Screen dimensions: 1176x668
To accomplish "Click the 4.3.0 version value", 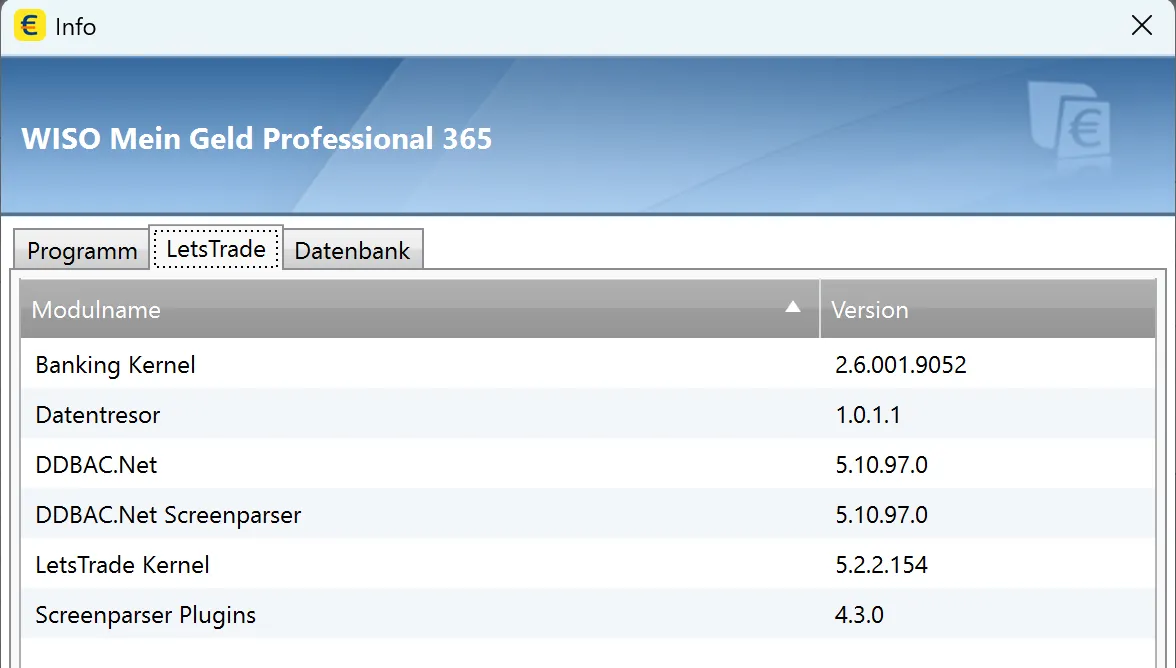I will (x=859, y=615).
